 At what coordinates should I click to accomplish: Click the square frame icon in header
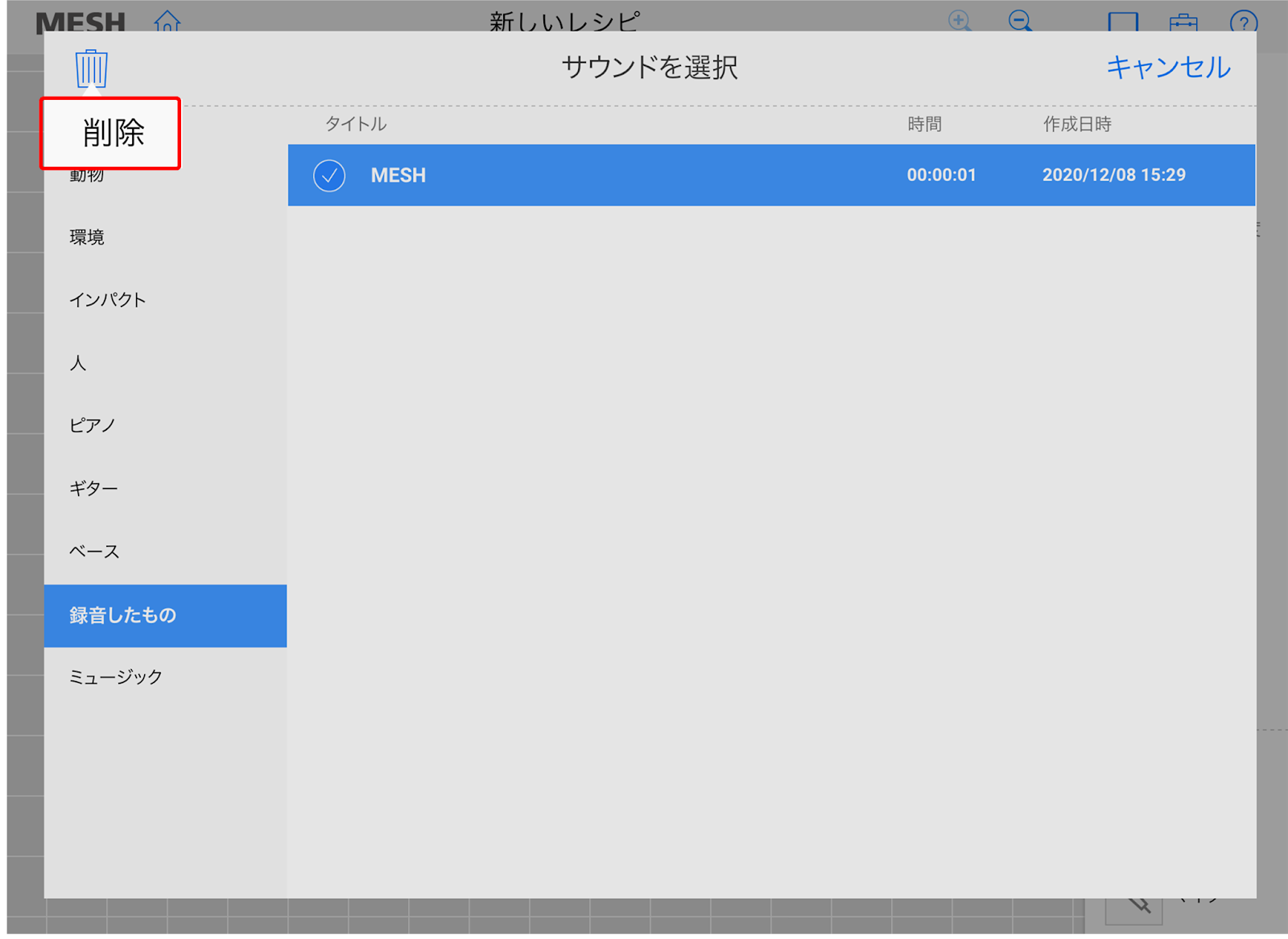[x=1123, y=22]
